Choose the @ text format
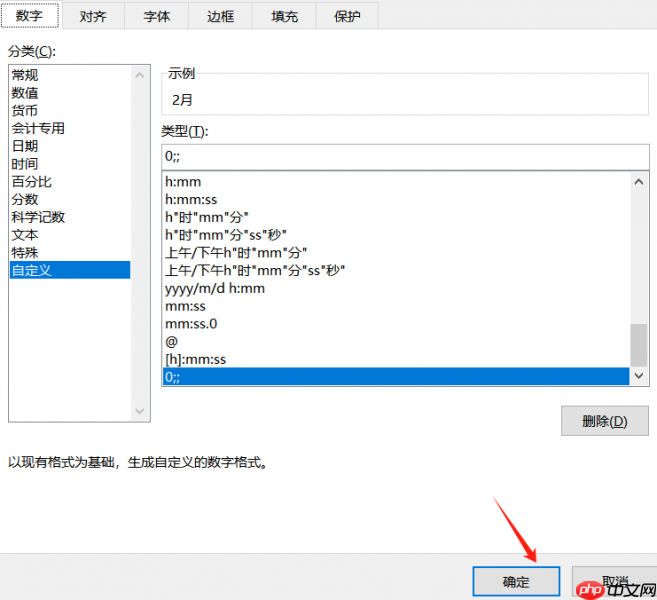The image size is (657, 600). coord(396,342)
